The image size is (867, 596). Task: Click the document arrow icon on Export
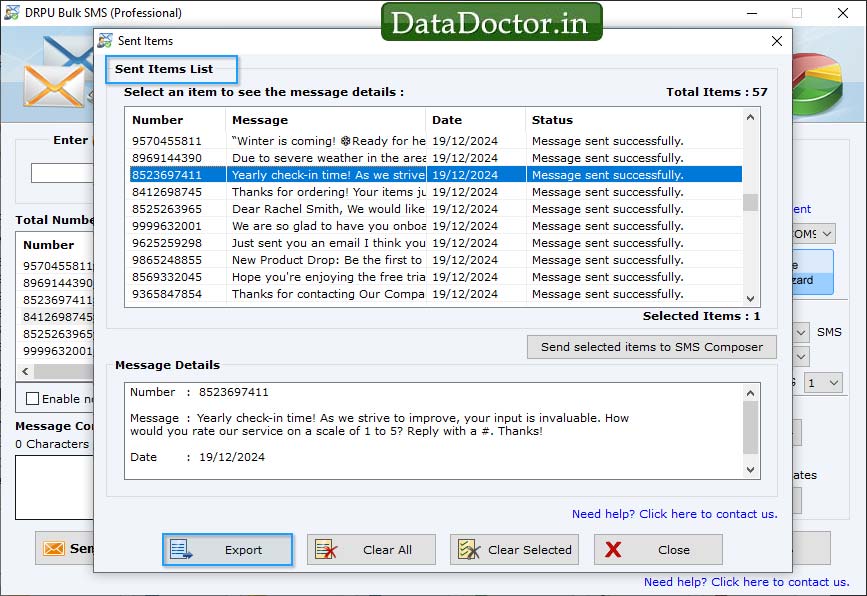[181, 550]
